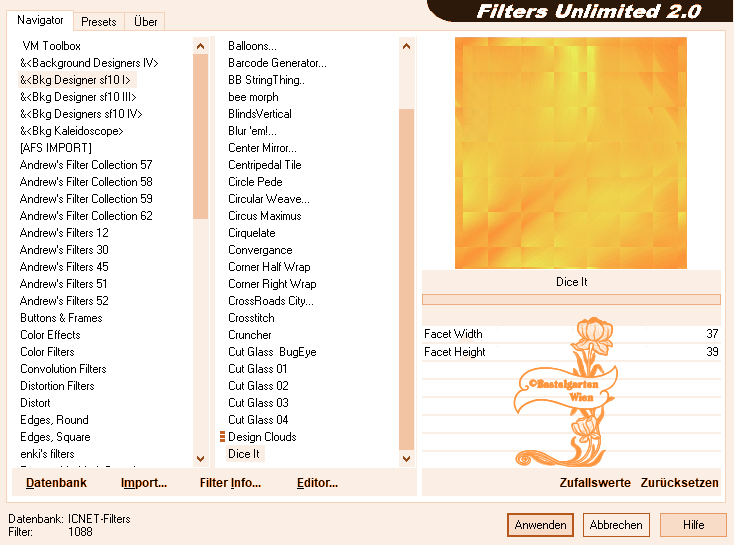Select Color Effects category
The image size is (734, 545).
pyautogui.click(x=50, y=335)
